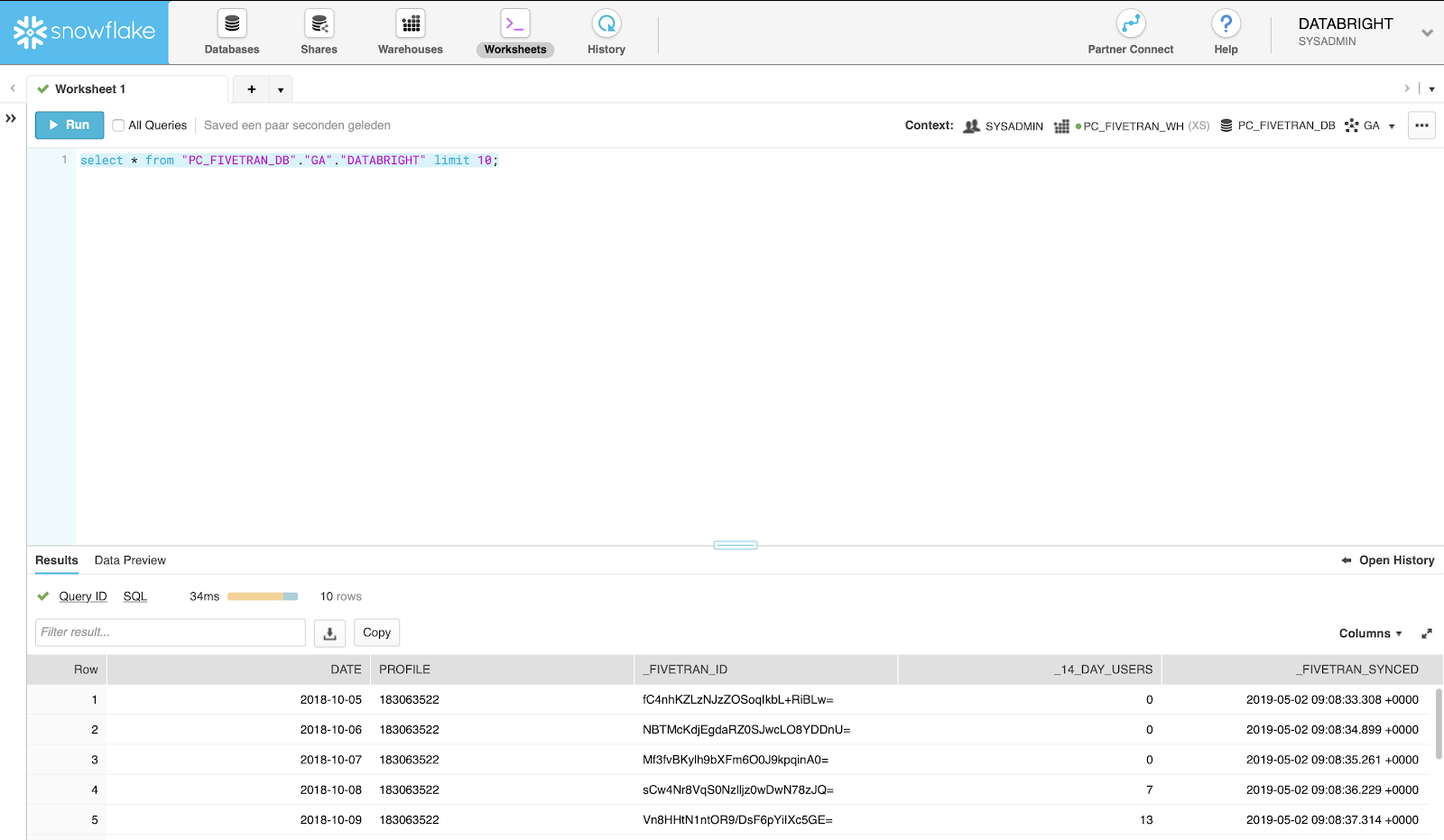Image resolution: width=1444 pixels, height=840 pixels.
Task: Select the SYSADMIN role in context
Action: pyautogui.click(x=1004, y=126)
